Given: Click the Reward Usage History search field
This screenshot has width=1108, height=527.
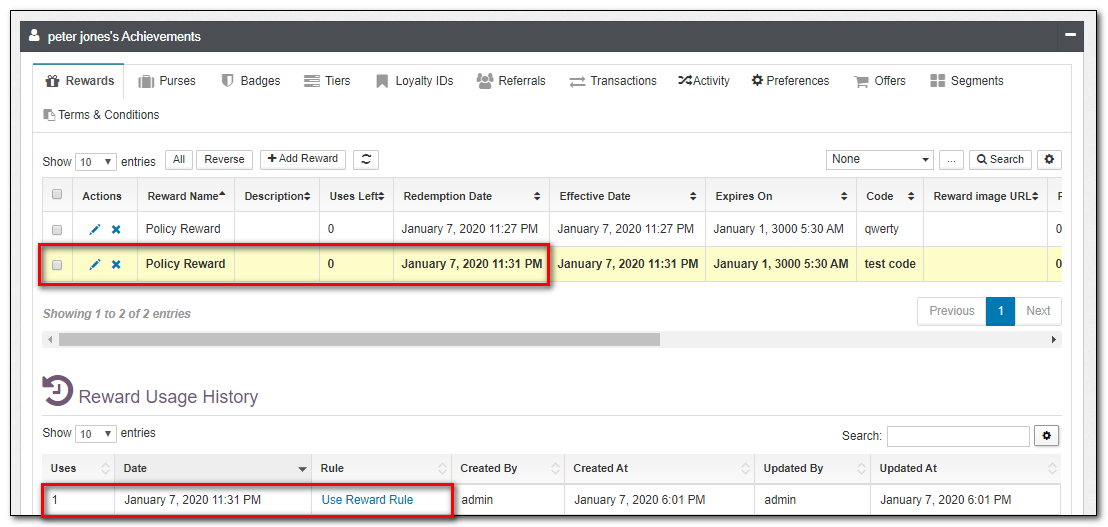Looking at the screenshot, I should coord(957,436).
